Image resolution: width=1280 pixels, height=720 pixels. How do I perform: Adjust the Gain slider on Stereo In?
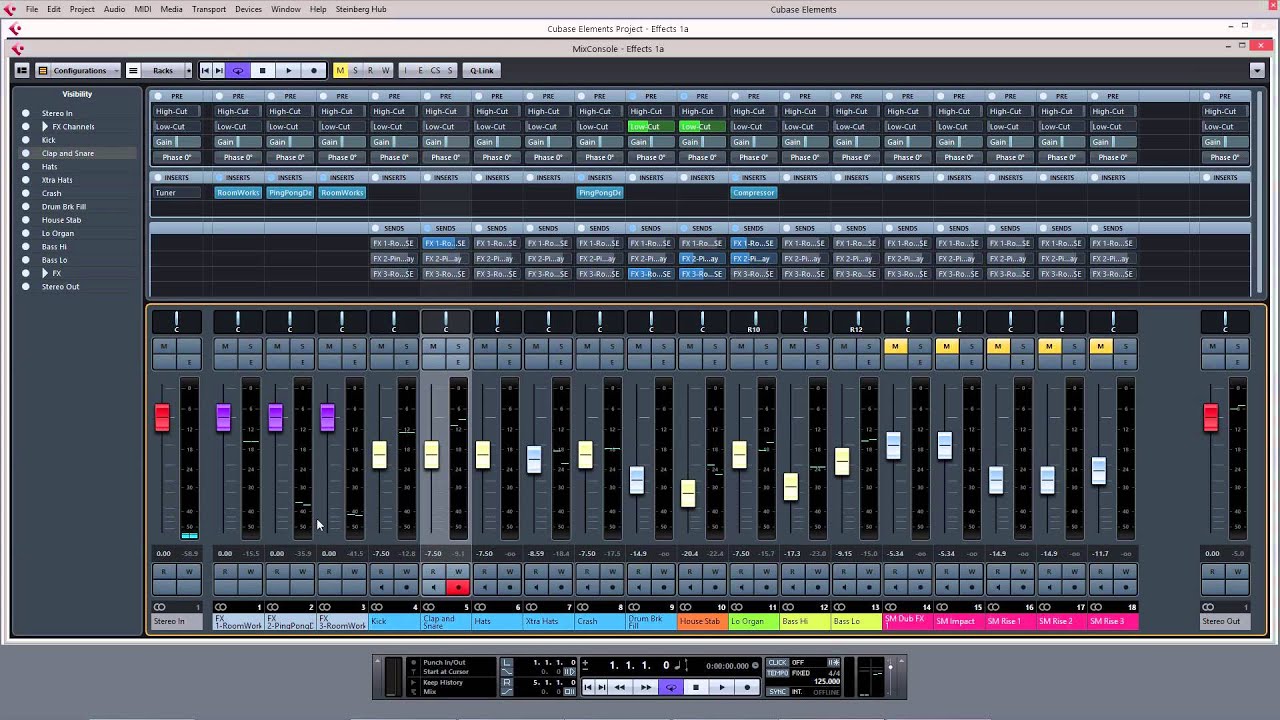[177, 142]
